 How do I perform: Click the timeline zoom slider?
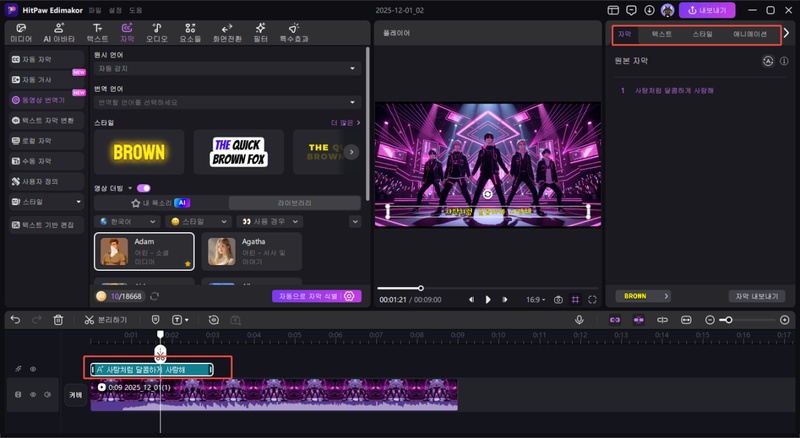coord(728,320)
